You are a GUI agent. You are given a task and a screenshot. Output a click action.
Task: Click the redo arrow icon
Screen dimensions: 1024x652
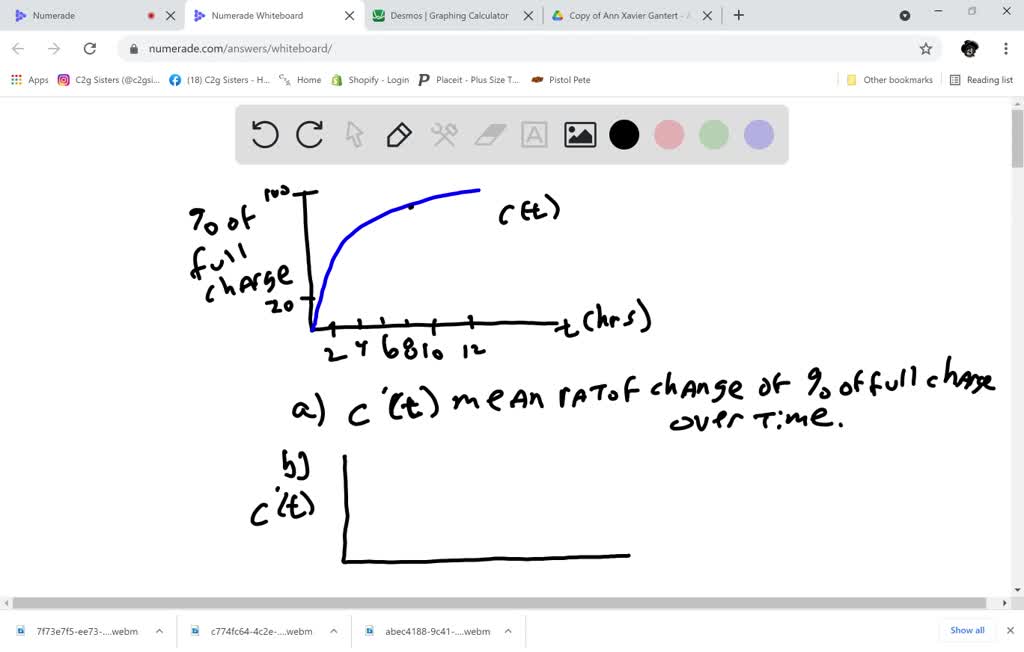(309, 134)
